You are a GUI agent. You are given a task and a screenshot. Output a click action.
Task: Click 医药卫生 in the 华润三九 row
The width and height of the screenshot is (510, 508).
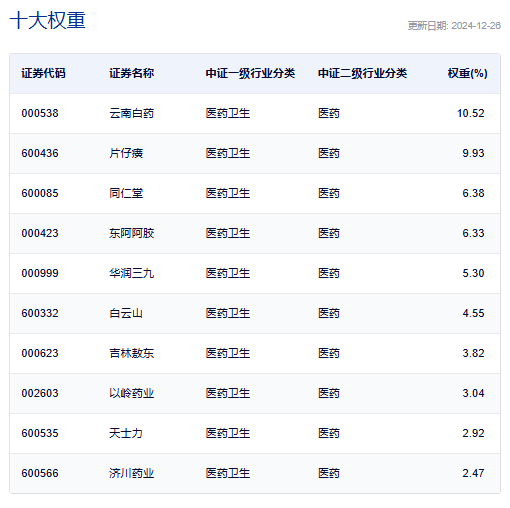click(x=228, y=273)
